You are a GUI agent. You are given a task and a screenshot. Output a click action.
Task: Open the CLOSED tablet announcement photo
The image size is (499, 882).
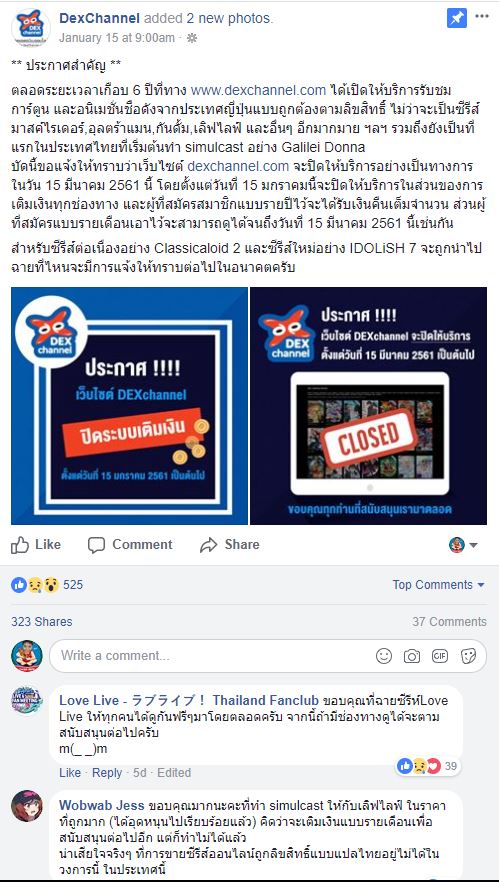pyautogui.click(x=368, y=406)
